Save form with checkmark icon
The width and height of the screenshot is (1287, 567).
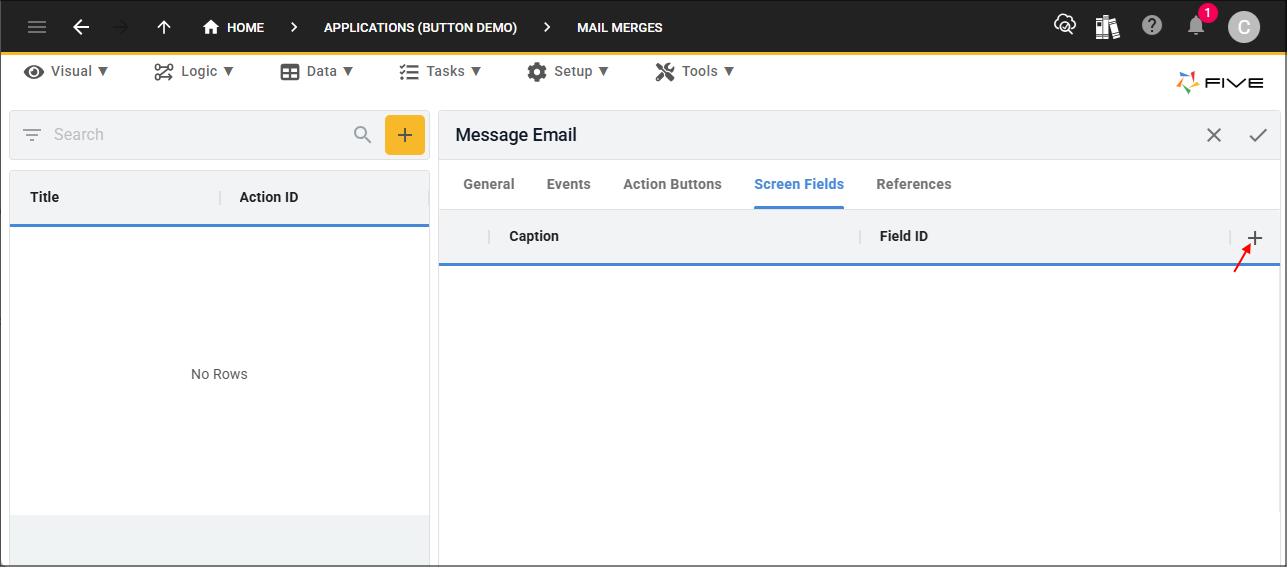point(1258,135)
